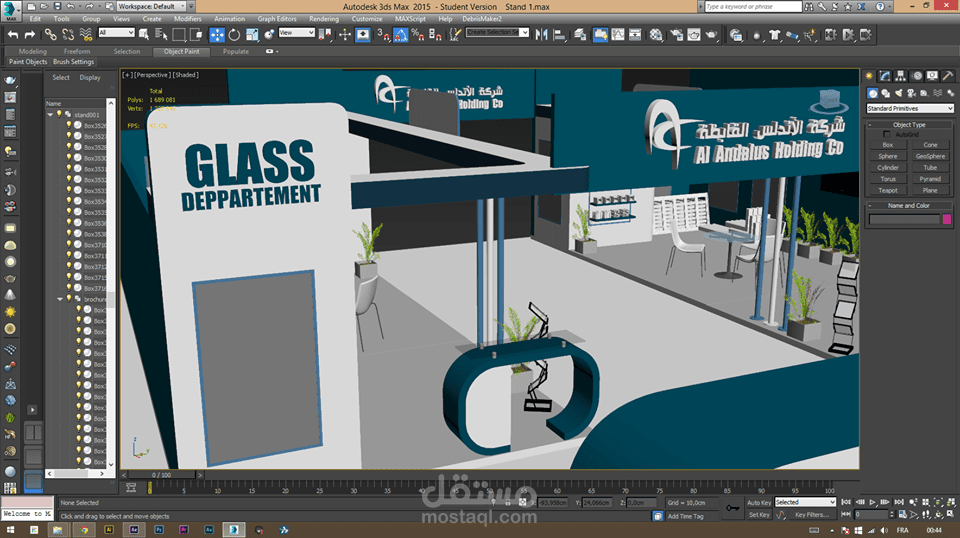
Task: Click the magenta object color swatch
Action: 947,219
